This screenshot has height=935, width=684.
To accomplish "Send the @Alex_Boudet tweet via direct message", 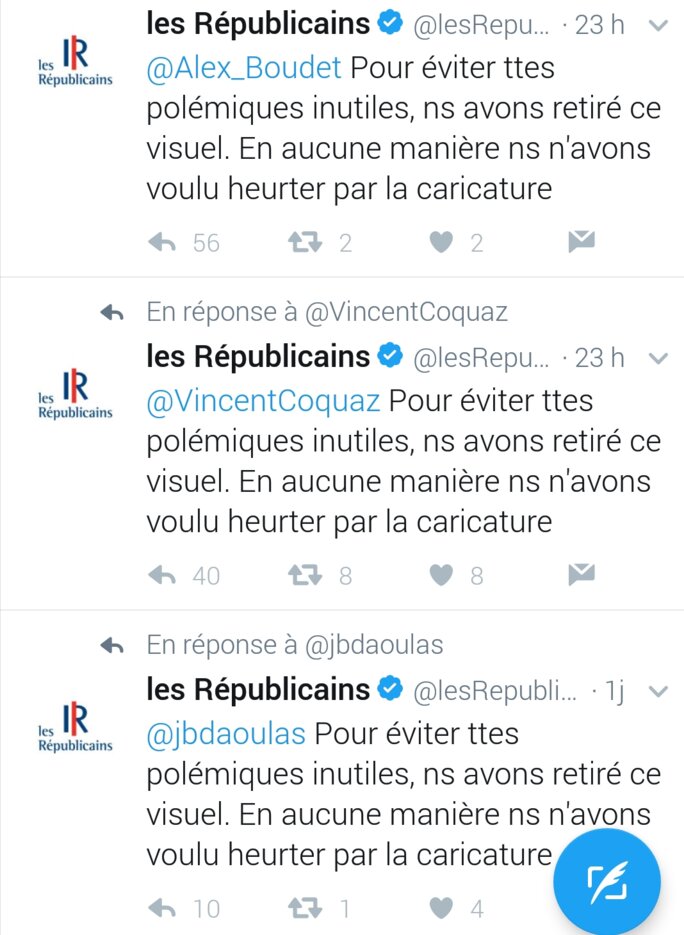I will pos(581,241).
